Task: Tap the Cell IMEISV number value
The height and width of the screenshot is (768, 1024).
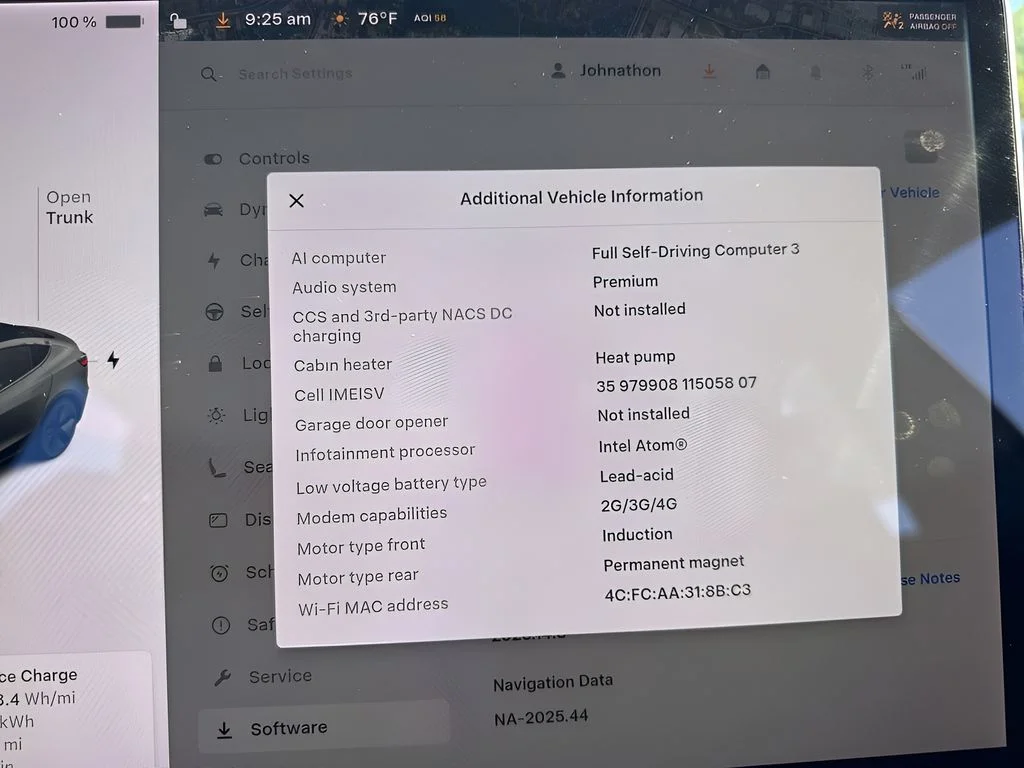Action: click(677, 384)
